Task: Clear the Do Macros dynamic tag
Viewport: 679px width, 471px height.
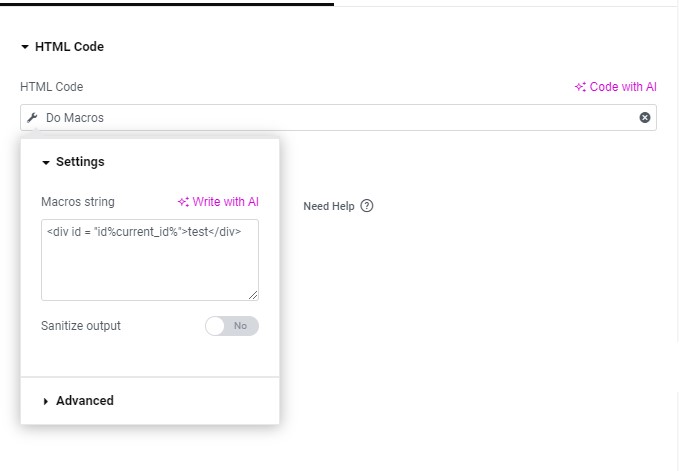Action: pyautogui.click(x=644, y=117)
